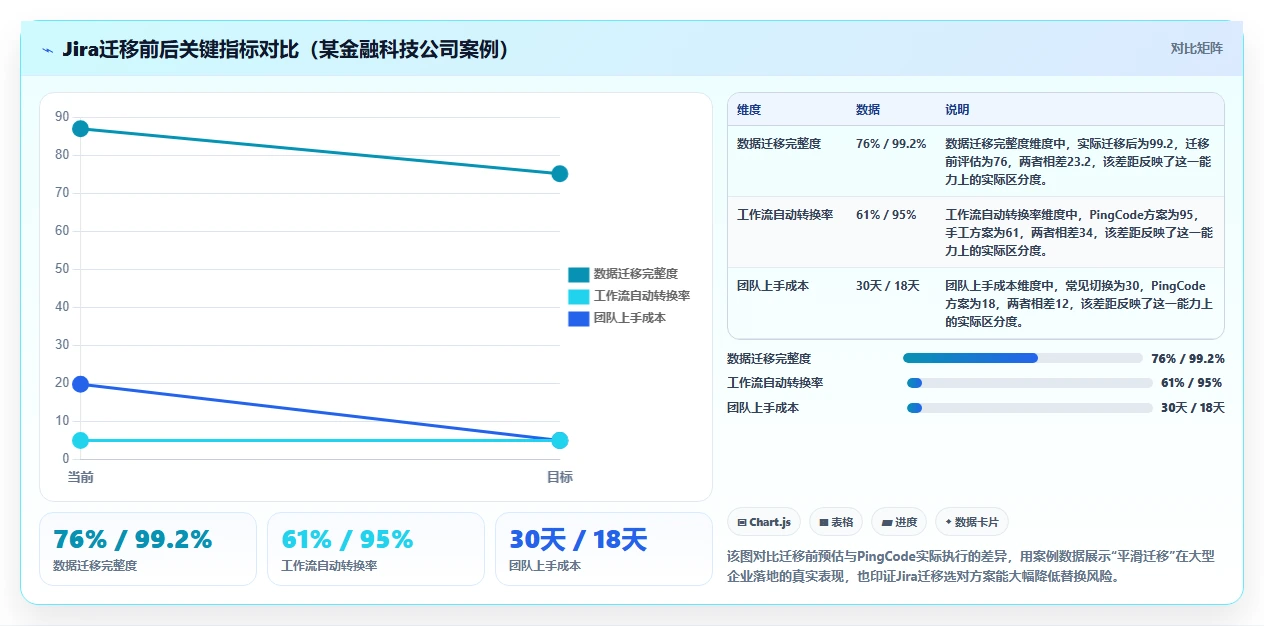Click the 工作流自动转换率 progress label

pos(775,383)
